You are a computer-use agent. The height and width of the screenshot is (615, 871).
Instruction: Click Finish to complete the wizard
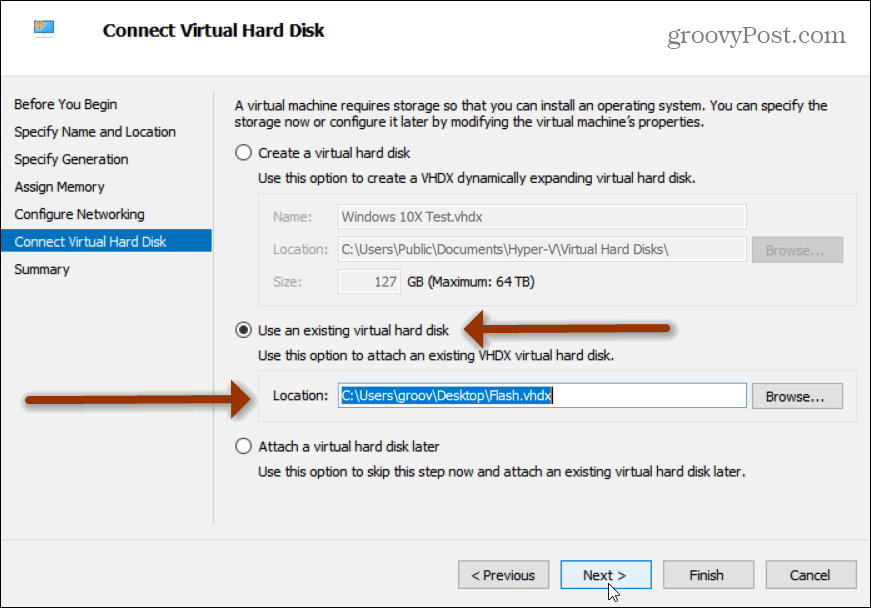coord(708,574)
